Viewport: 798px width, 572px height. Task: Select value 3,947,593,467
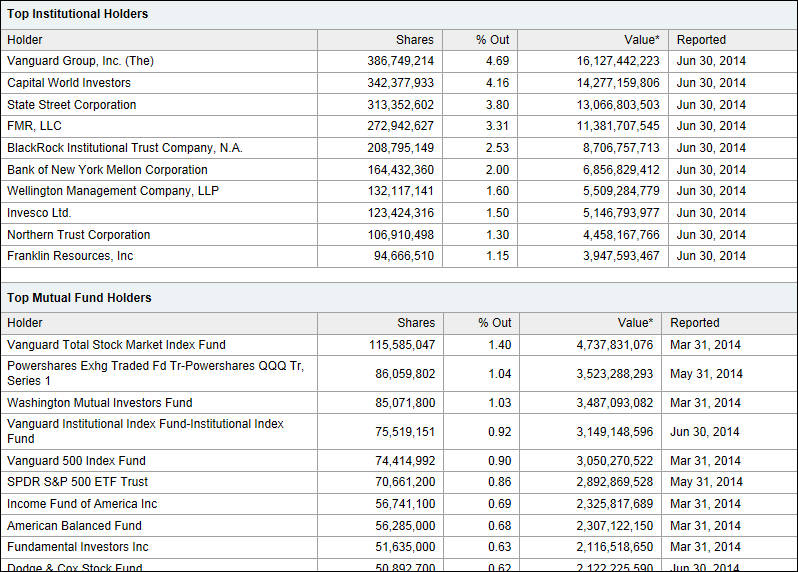[x=621, y=256]
